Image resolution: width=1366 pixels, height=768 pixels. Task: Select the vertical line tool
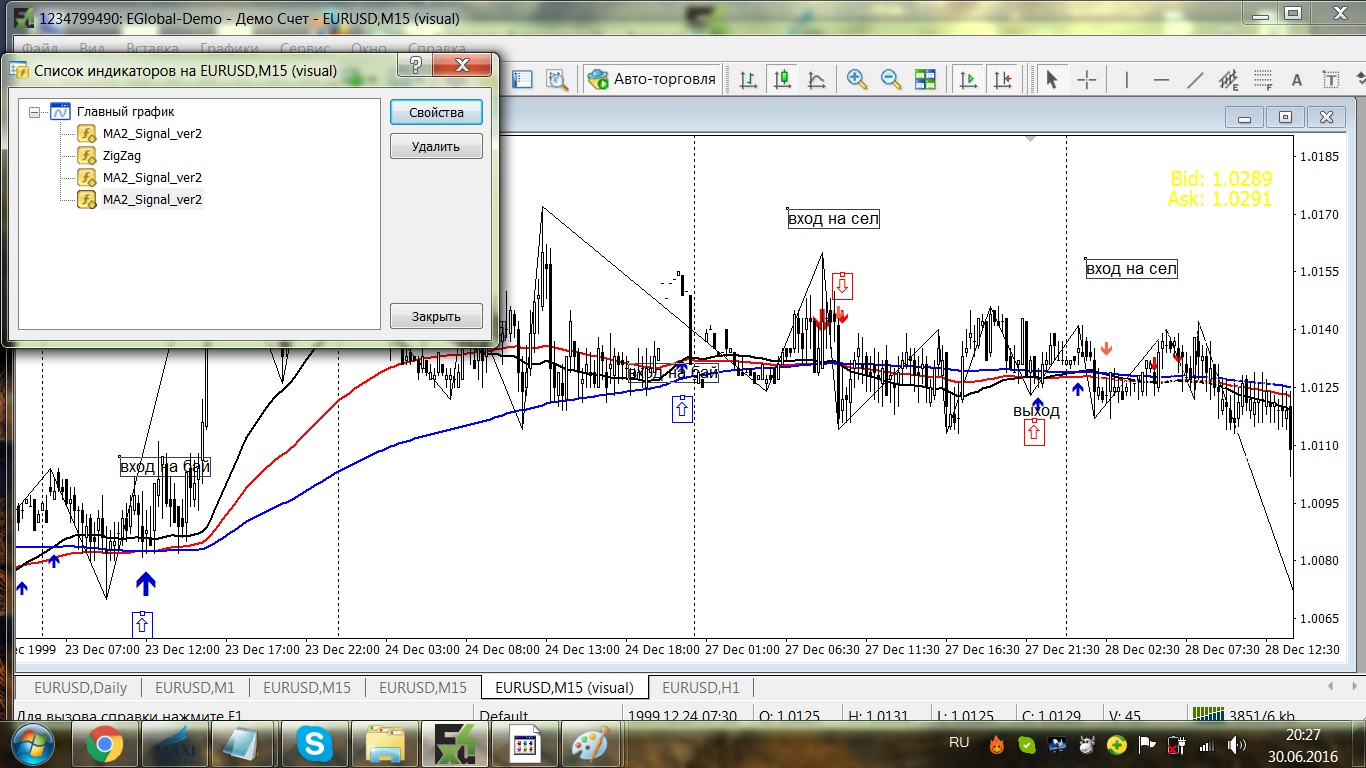[x=1127, y=80]
